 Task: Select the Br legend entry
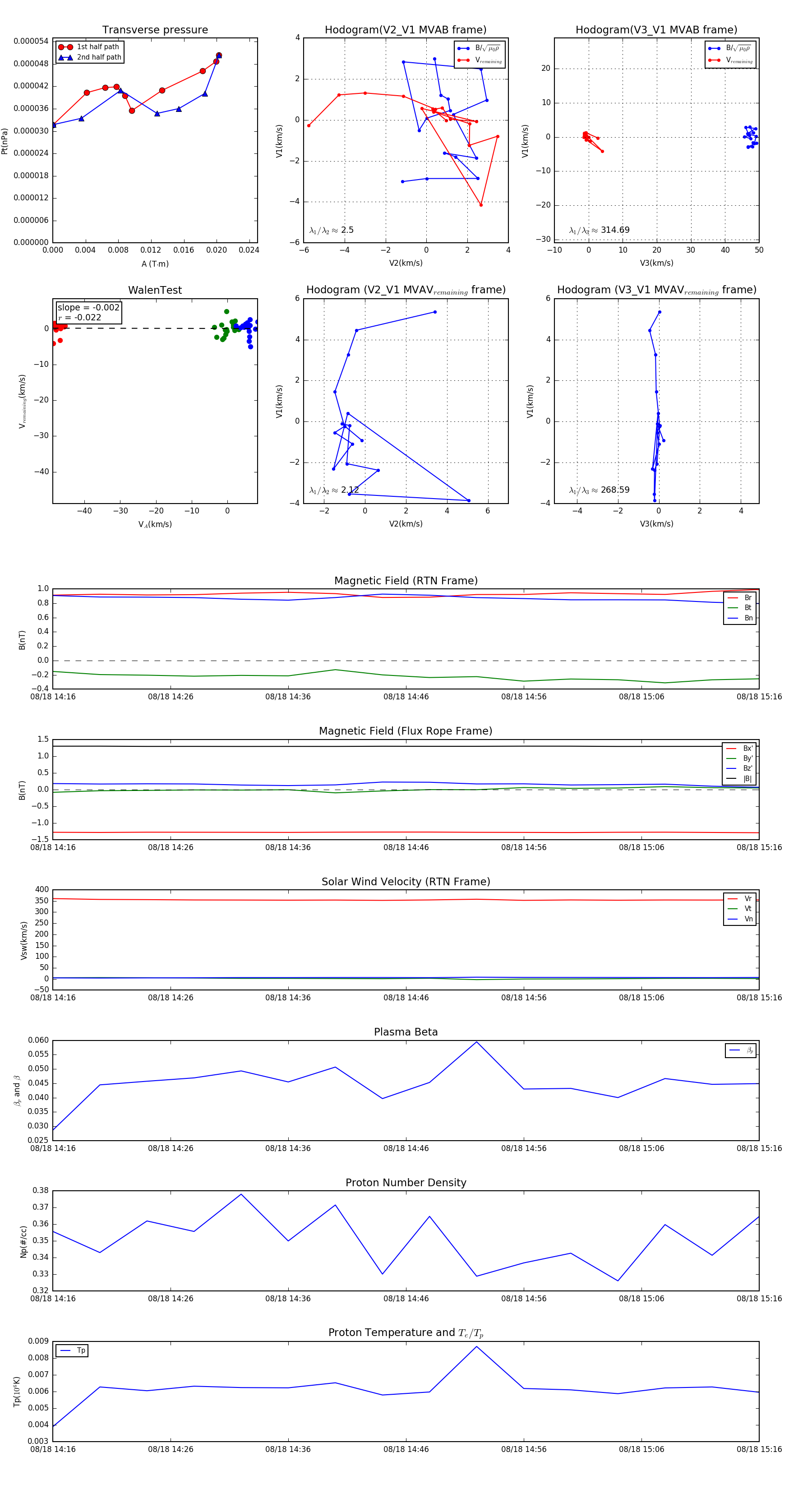(740, 598)
